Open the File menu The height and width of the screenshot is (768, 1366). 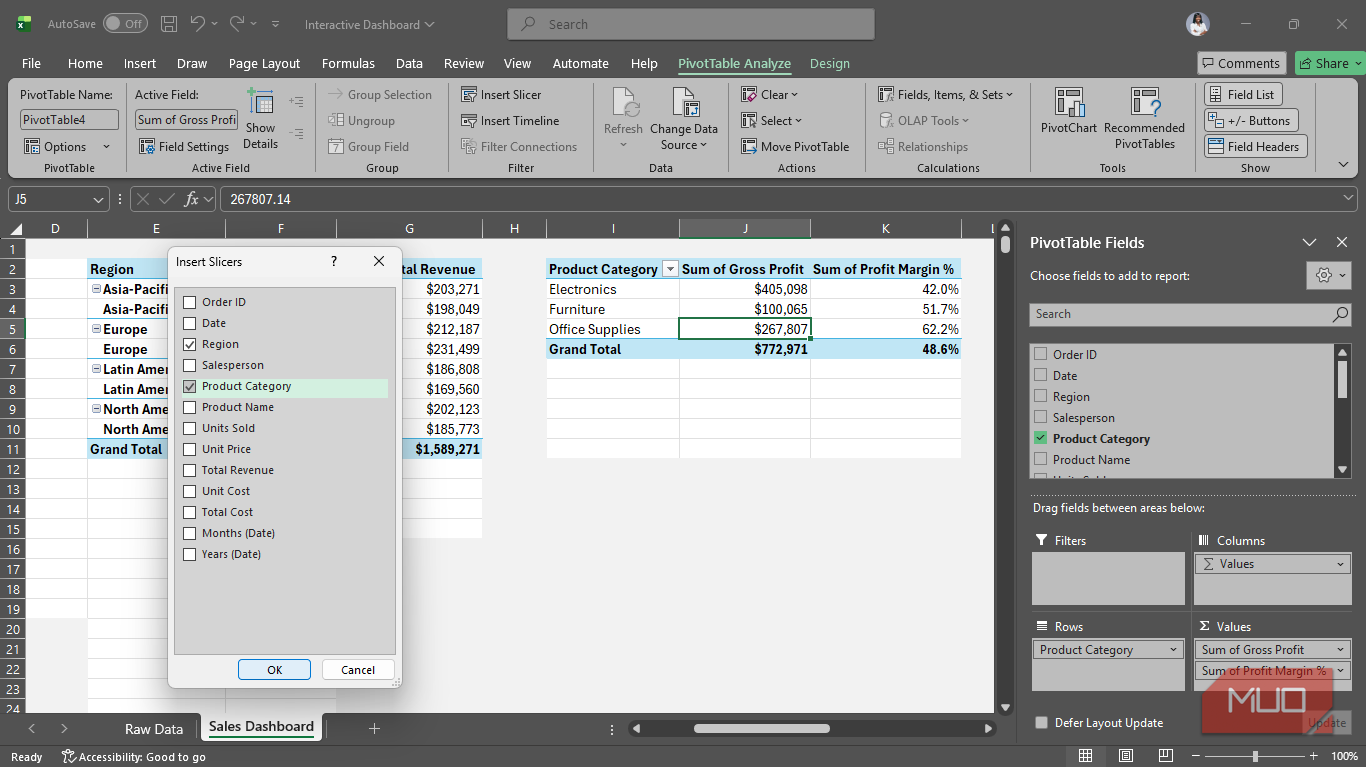click(31, 63)
